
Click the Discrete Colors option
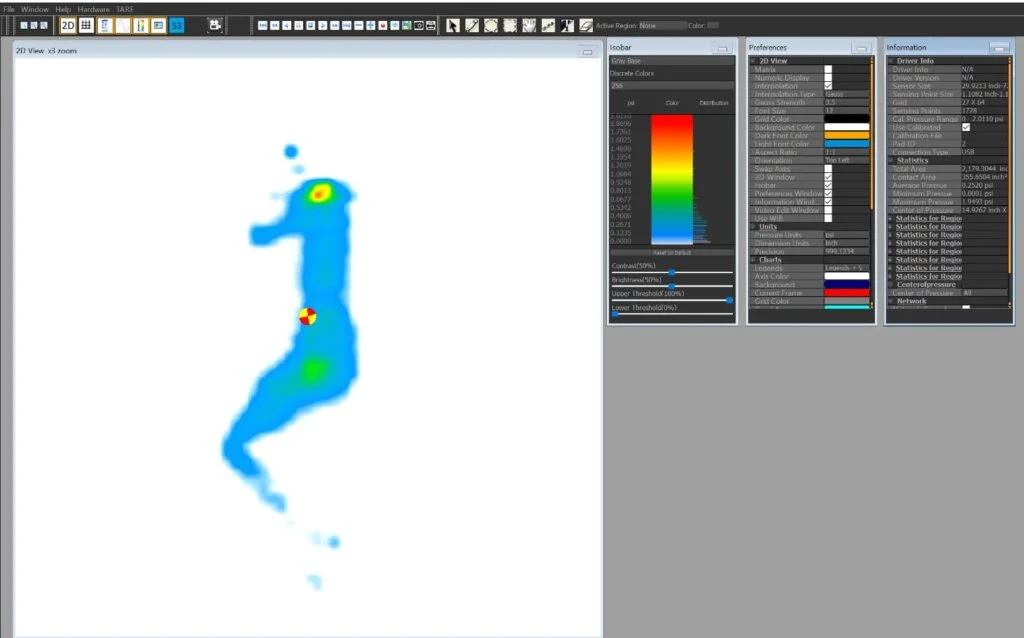pyautogui.click(x=631, y=72)
